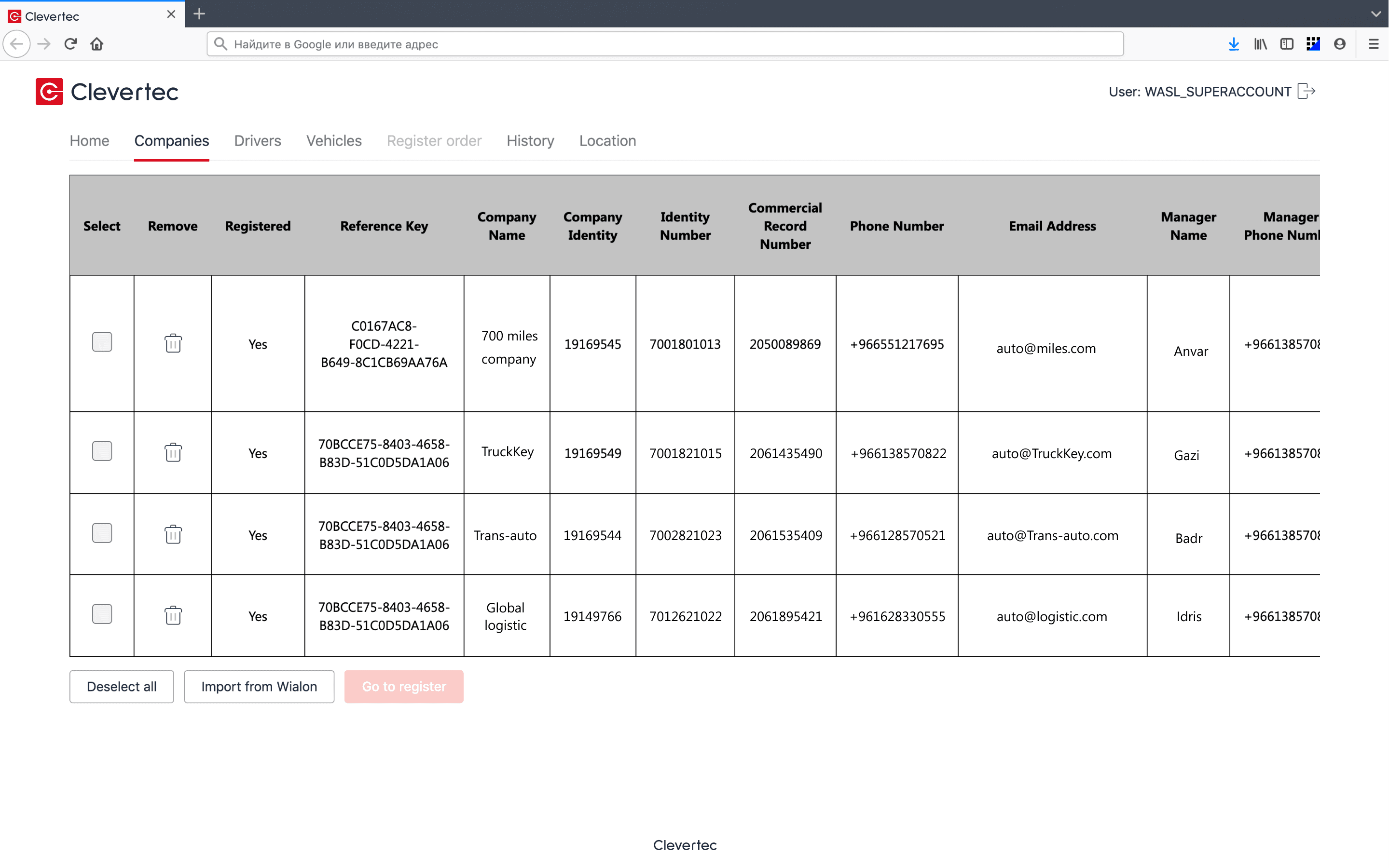
Task: Reload the page with refresh icon
Action: (x=70, y=44)
